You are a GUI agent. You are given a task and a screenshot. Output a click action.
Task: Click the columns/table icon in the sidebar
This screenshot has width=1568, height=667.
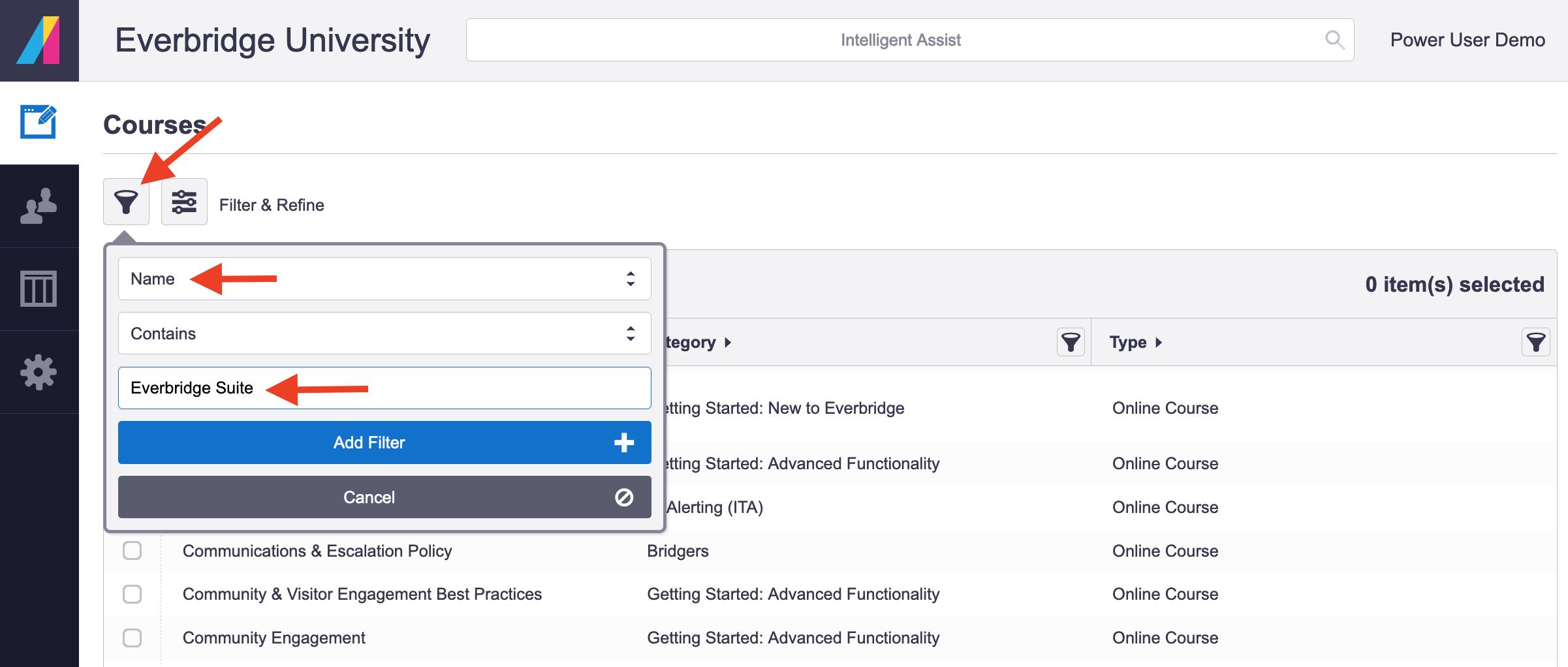38,288
